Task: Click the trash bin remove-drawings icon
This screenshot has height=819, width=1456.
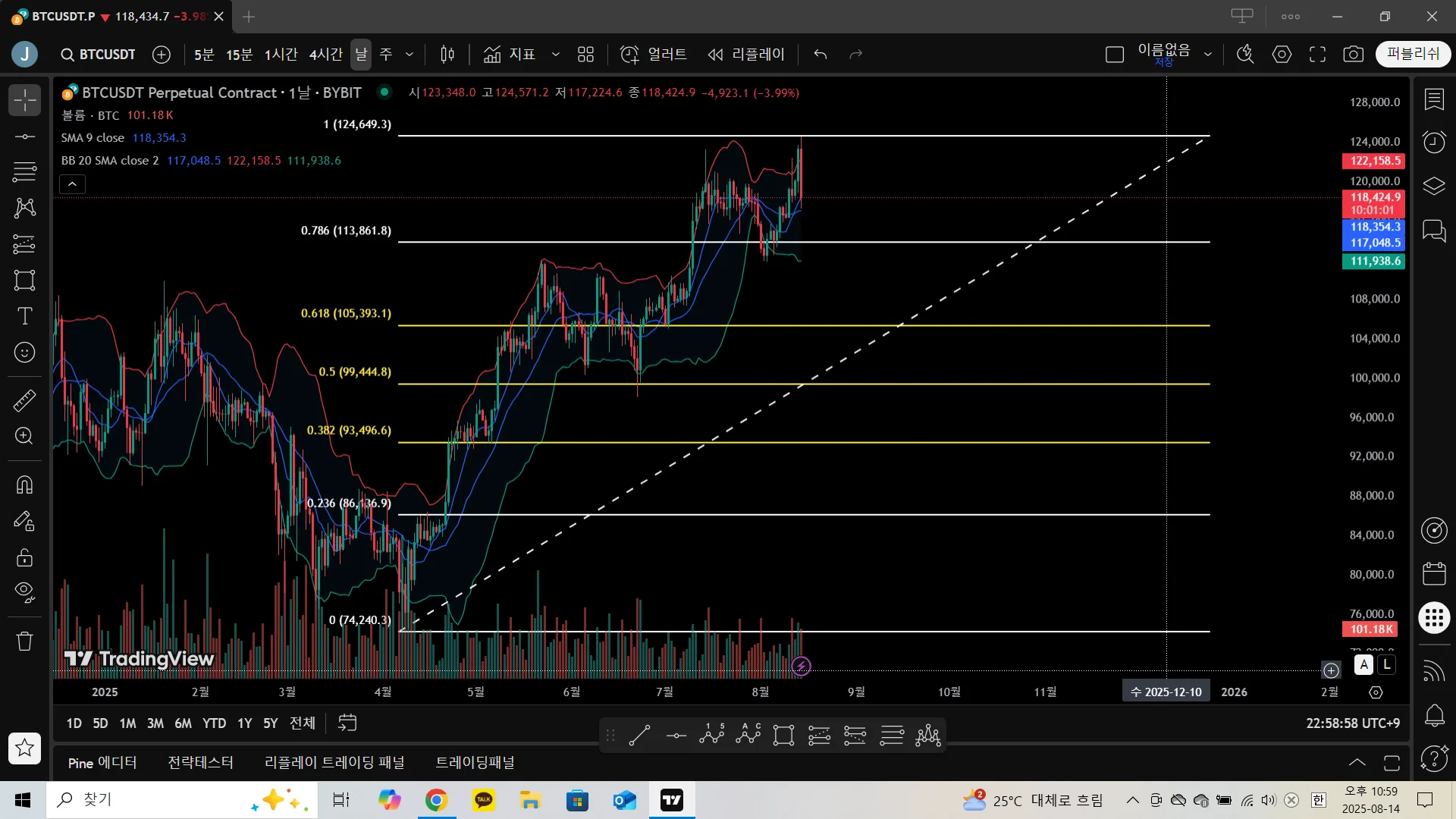Action: click(x=24, y=642)
